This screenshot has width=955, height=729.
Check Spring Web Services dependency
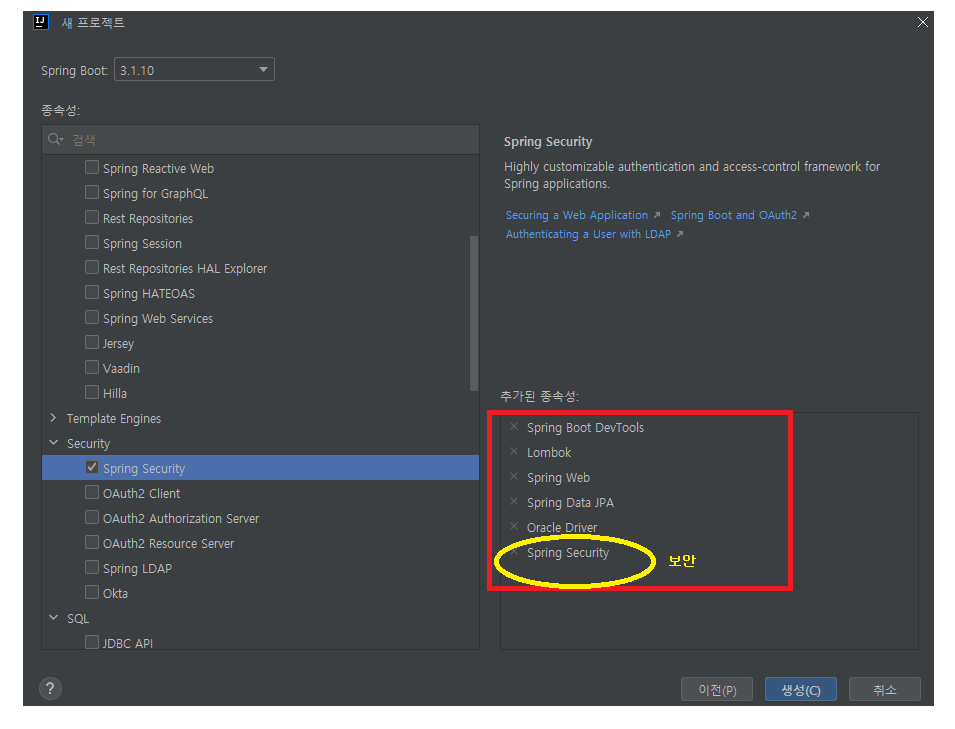(92, 317)
